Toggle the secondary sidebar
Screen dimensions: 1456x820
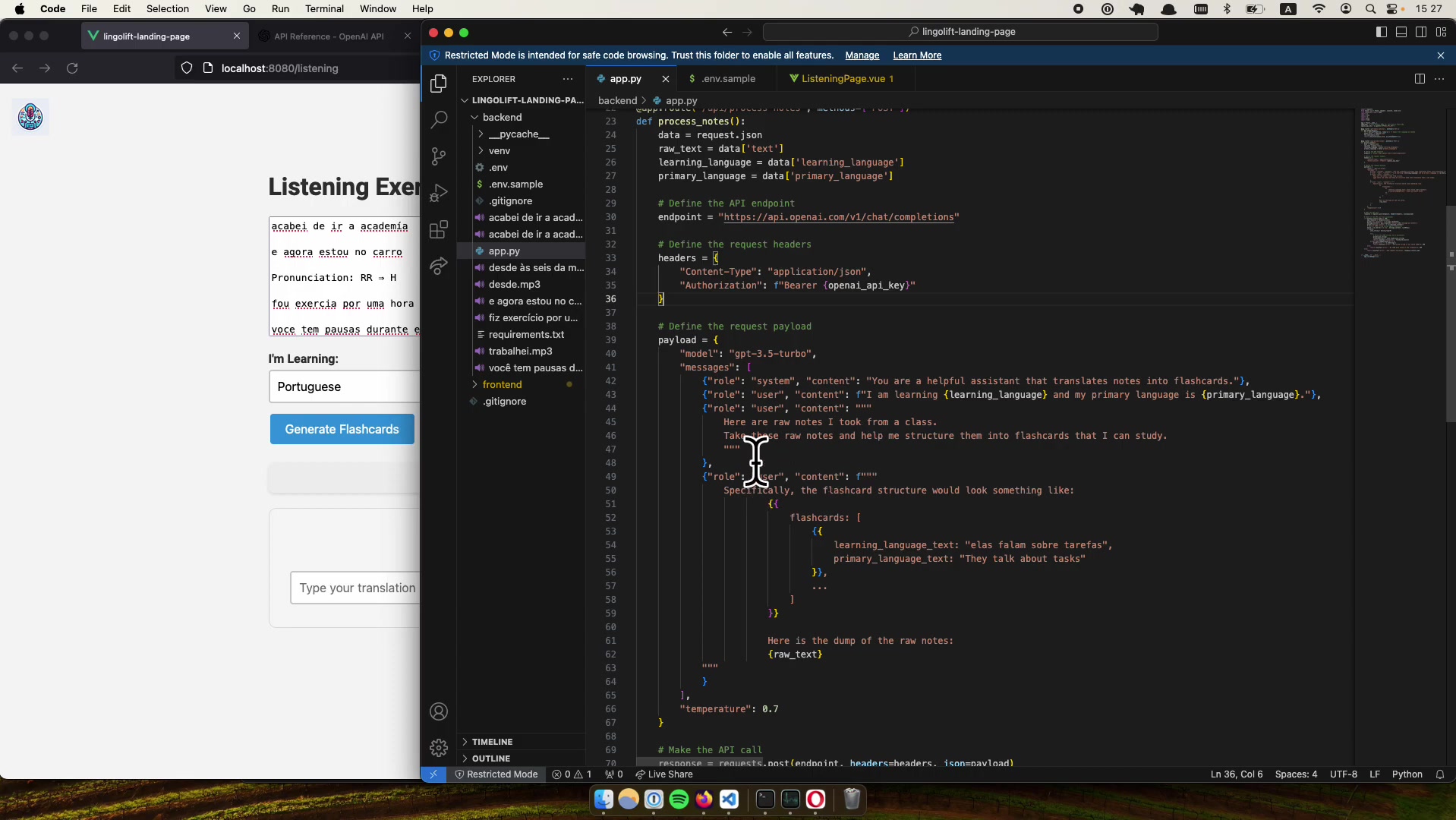click(x=1421, y=32)
